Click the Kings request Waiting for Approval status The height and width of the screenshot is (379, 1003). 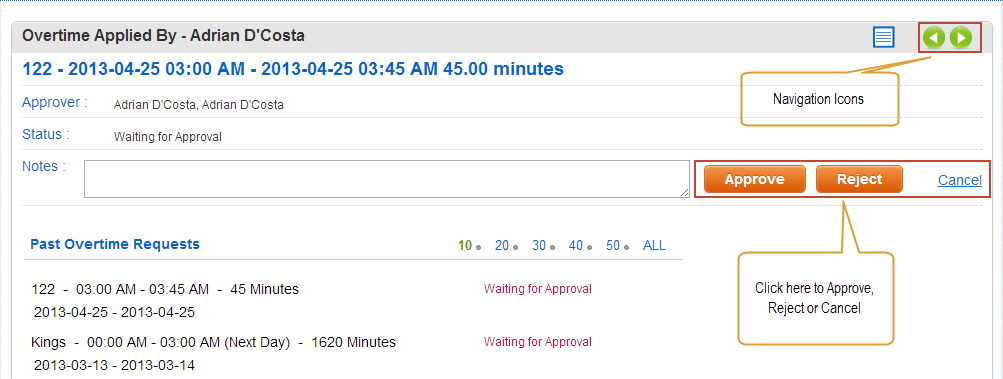(x=537, y=342)
